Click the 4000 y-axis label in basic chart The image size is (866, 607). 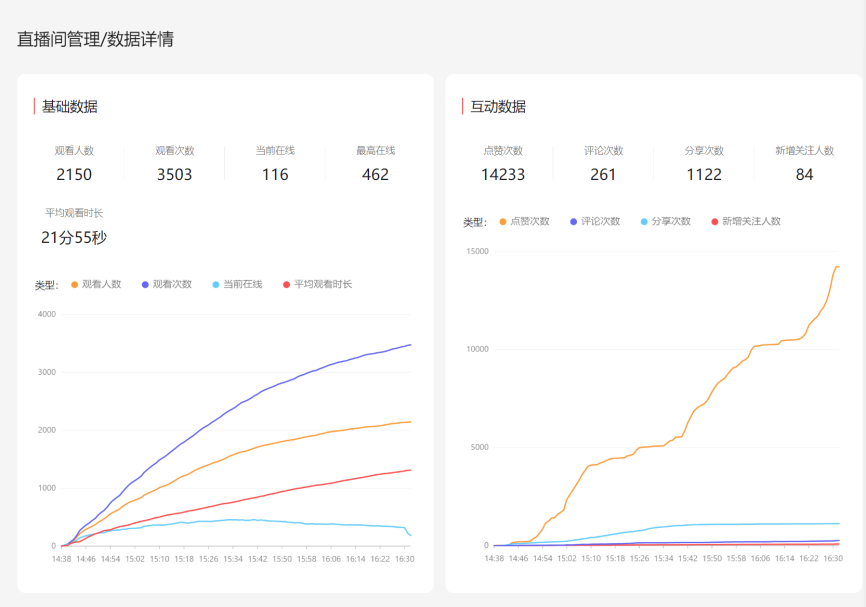47,314
